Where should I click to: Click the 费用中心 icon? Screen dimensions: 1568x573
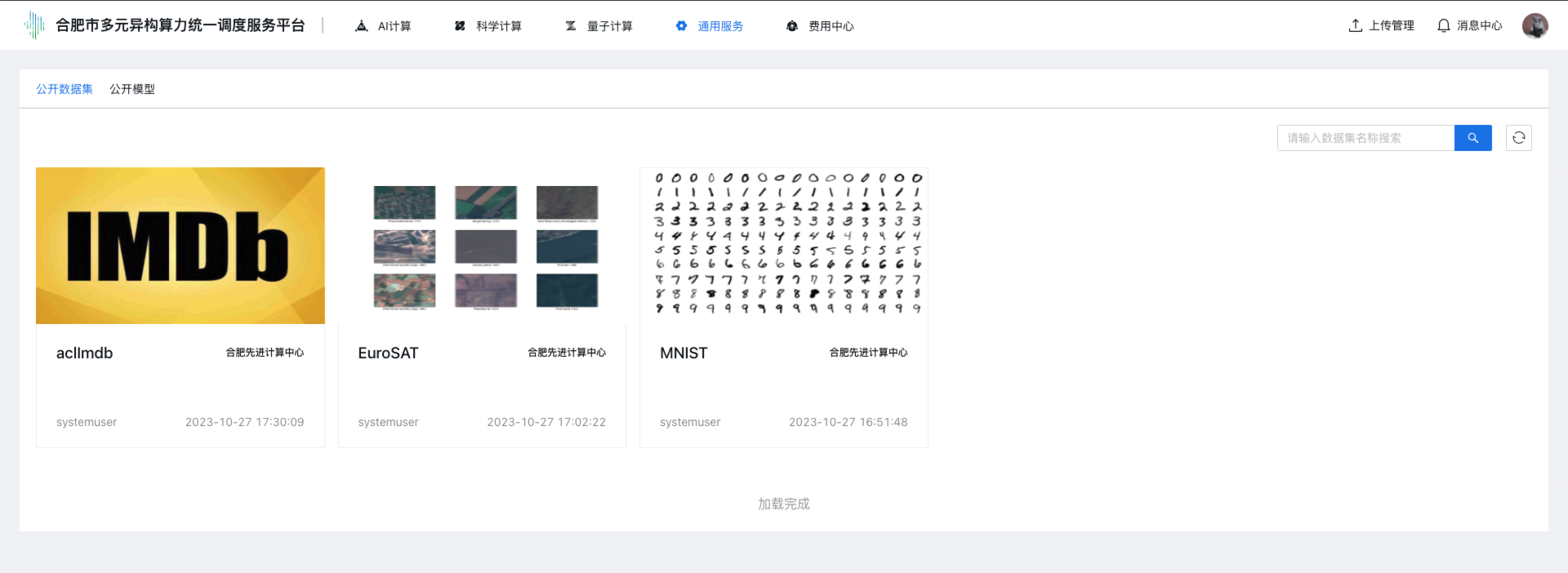(x=791, y=26)
